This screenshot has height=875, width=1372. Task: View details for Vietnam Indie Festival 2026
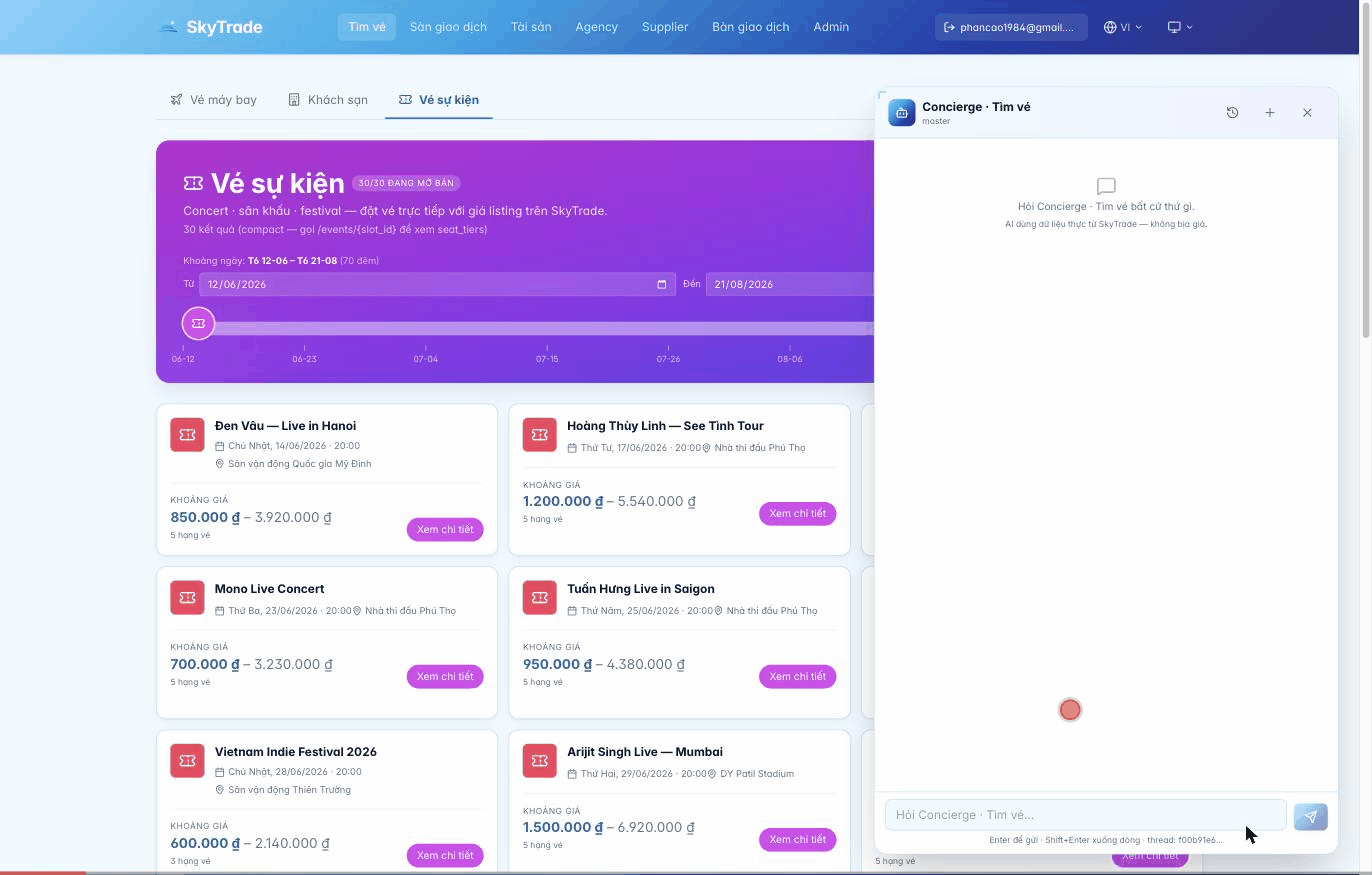click(x=445, y=855)
